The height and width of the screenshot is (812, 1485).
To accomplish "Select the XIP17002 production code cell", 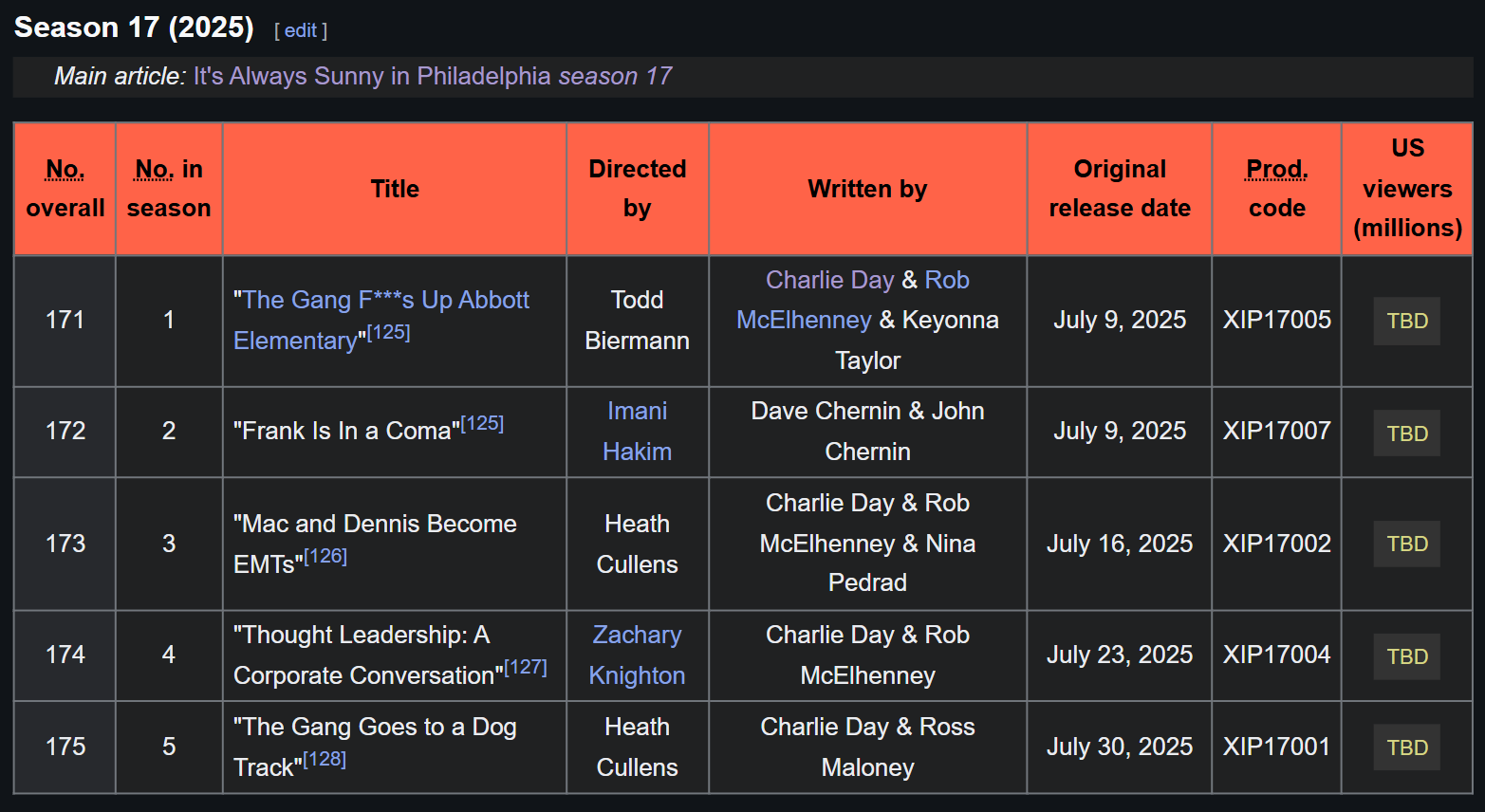I will tap(1277, 544).
